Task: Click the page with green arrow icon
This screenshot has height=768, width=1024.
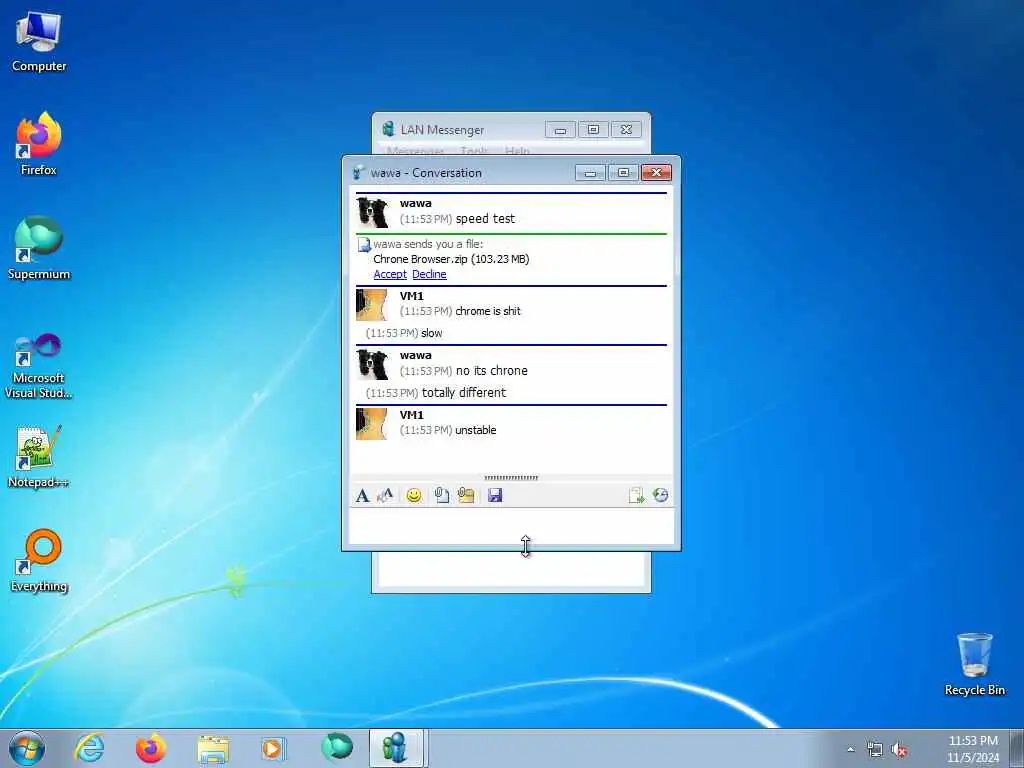Action: (636, 496)
